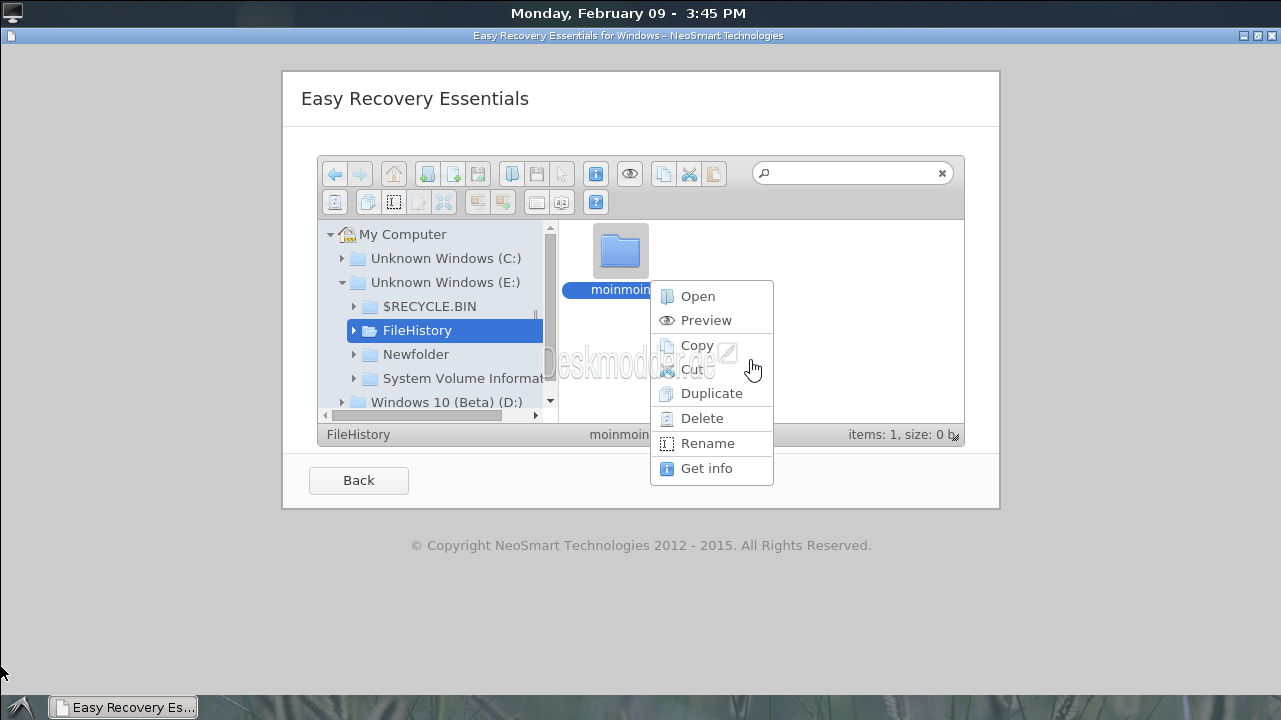
Task: Click the forward arrow toolbar icon
Action: click(360, 174)
